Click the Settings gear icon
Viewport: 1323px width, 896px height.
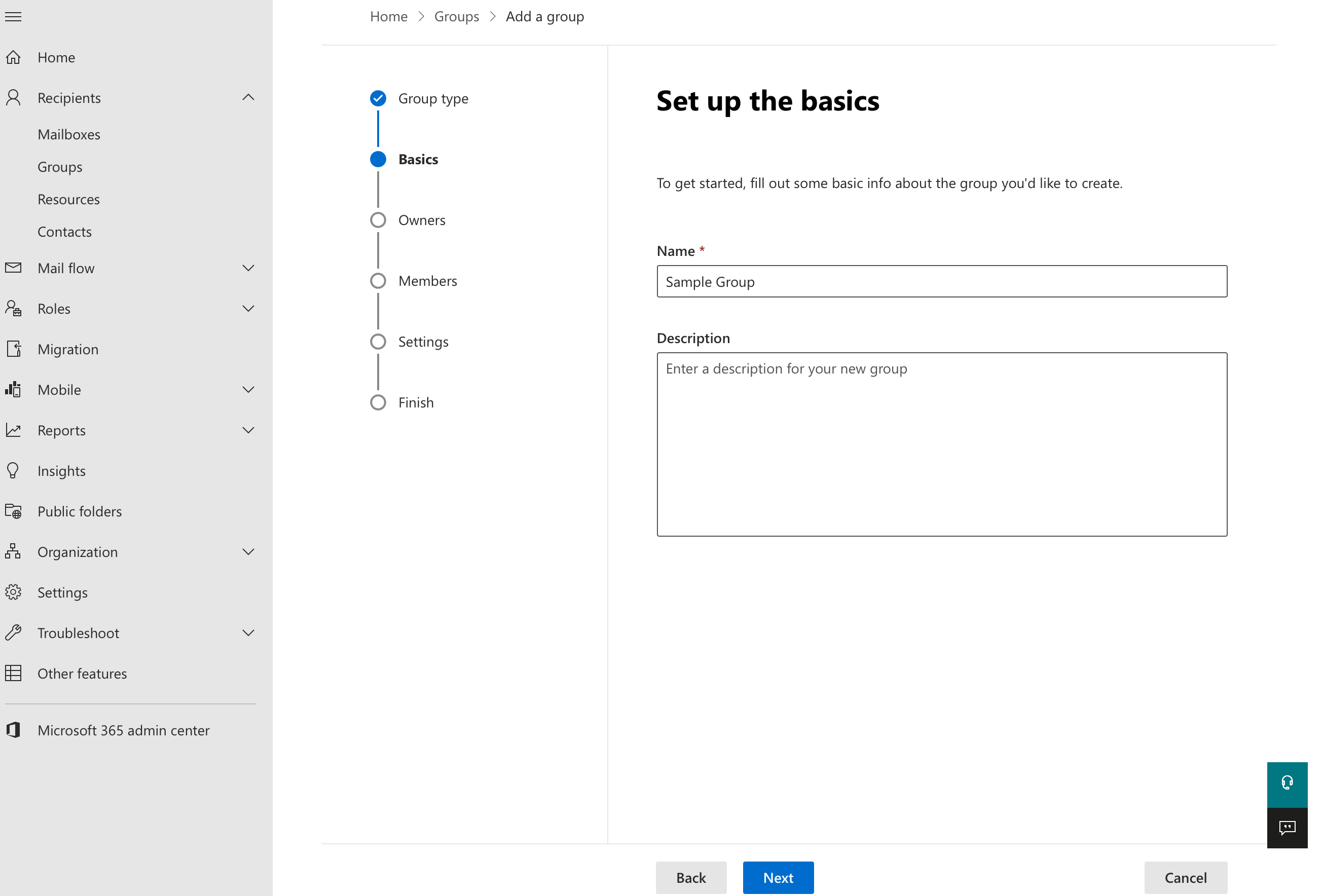click(x=13, y=592)
